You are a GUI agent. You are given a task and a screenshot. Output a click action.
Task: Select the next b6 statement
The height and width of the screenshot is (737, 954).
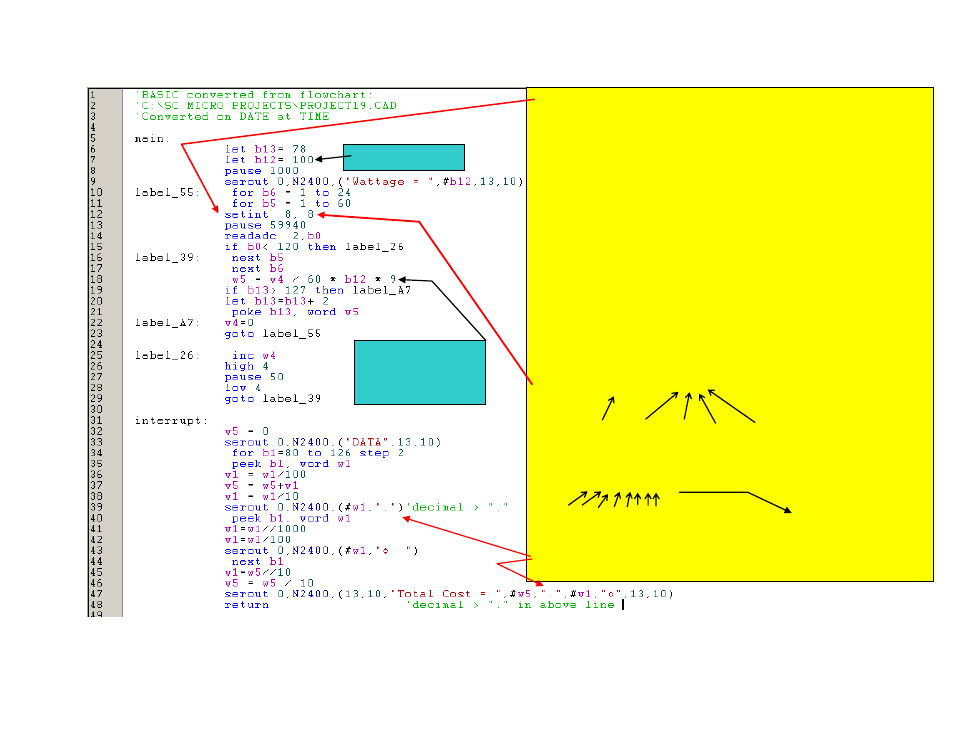(258, 268)
